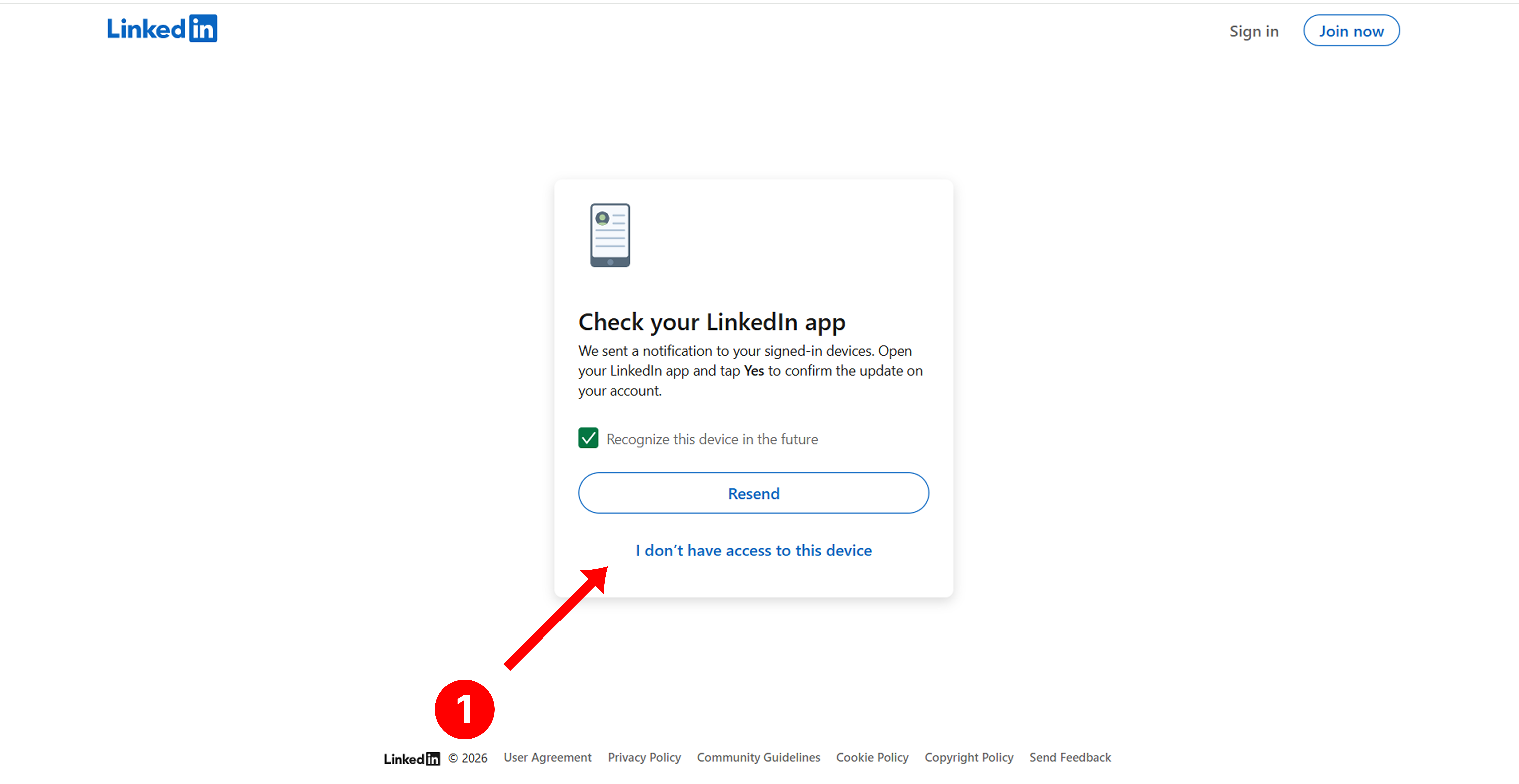Click the © 2026 copyright text
Image resolution: width=1519 pixels, height=784 pixels.
(468, 758)
